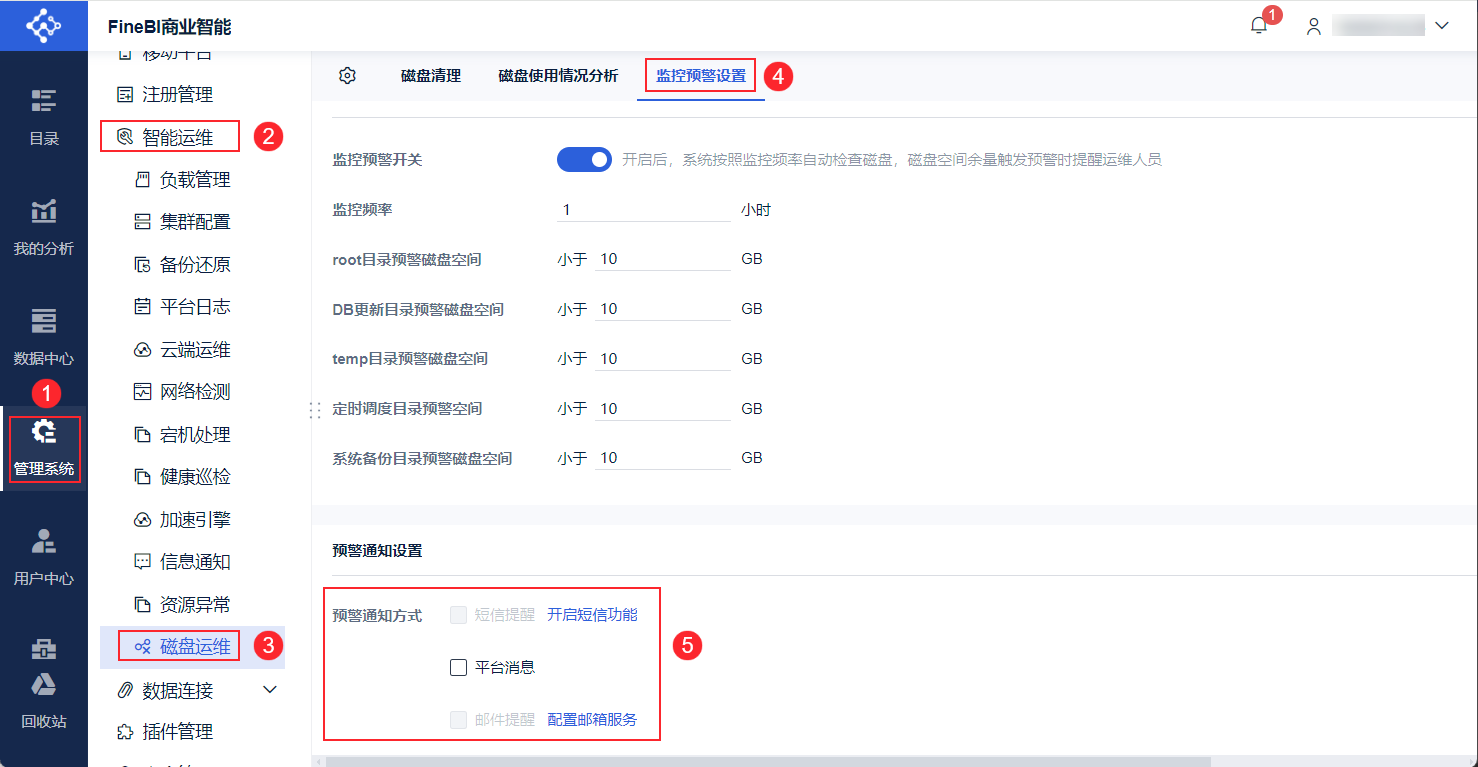Screen dimensions: 1478x767
Task: Turn off the 监控预警开关 toggle
Action: tap(584, 159)
